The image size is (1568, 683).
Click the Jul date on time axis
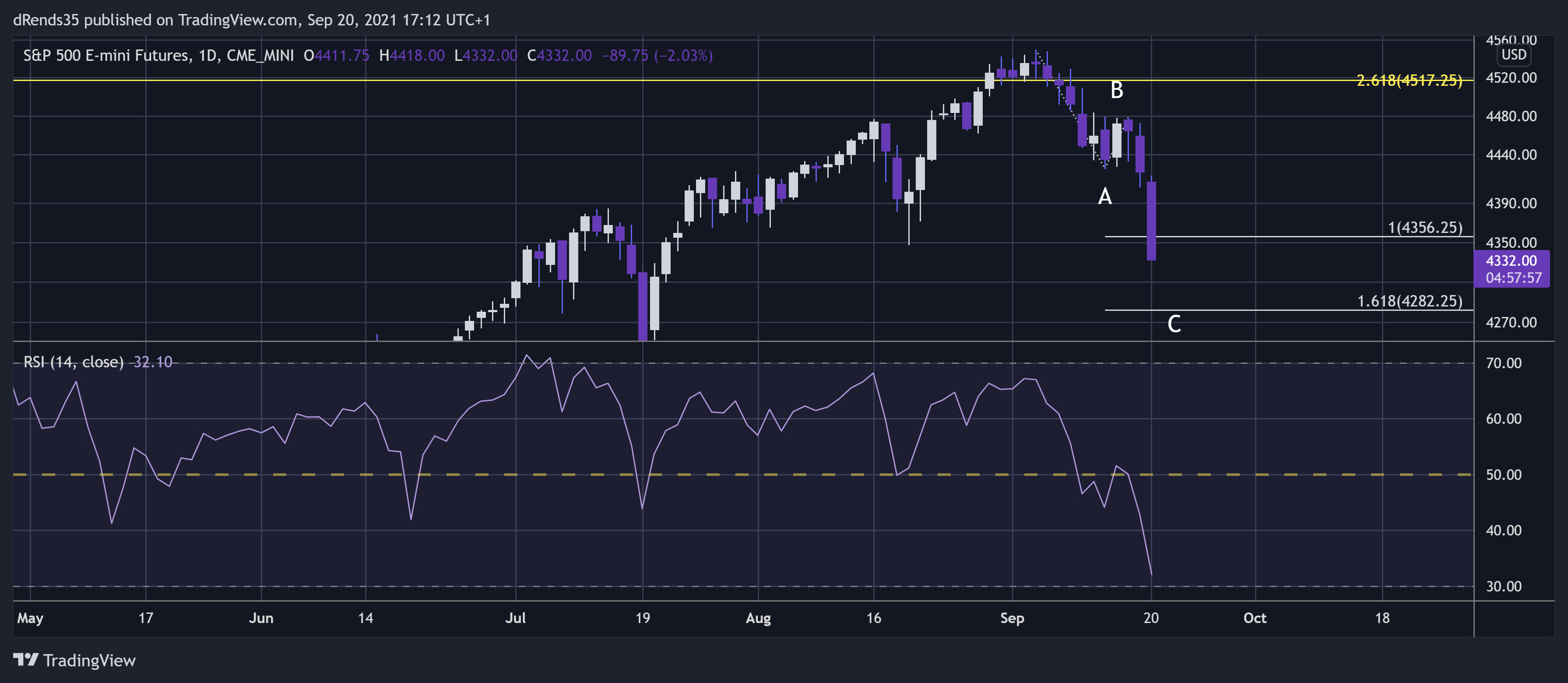click(x=516, y=619)
